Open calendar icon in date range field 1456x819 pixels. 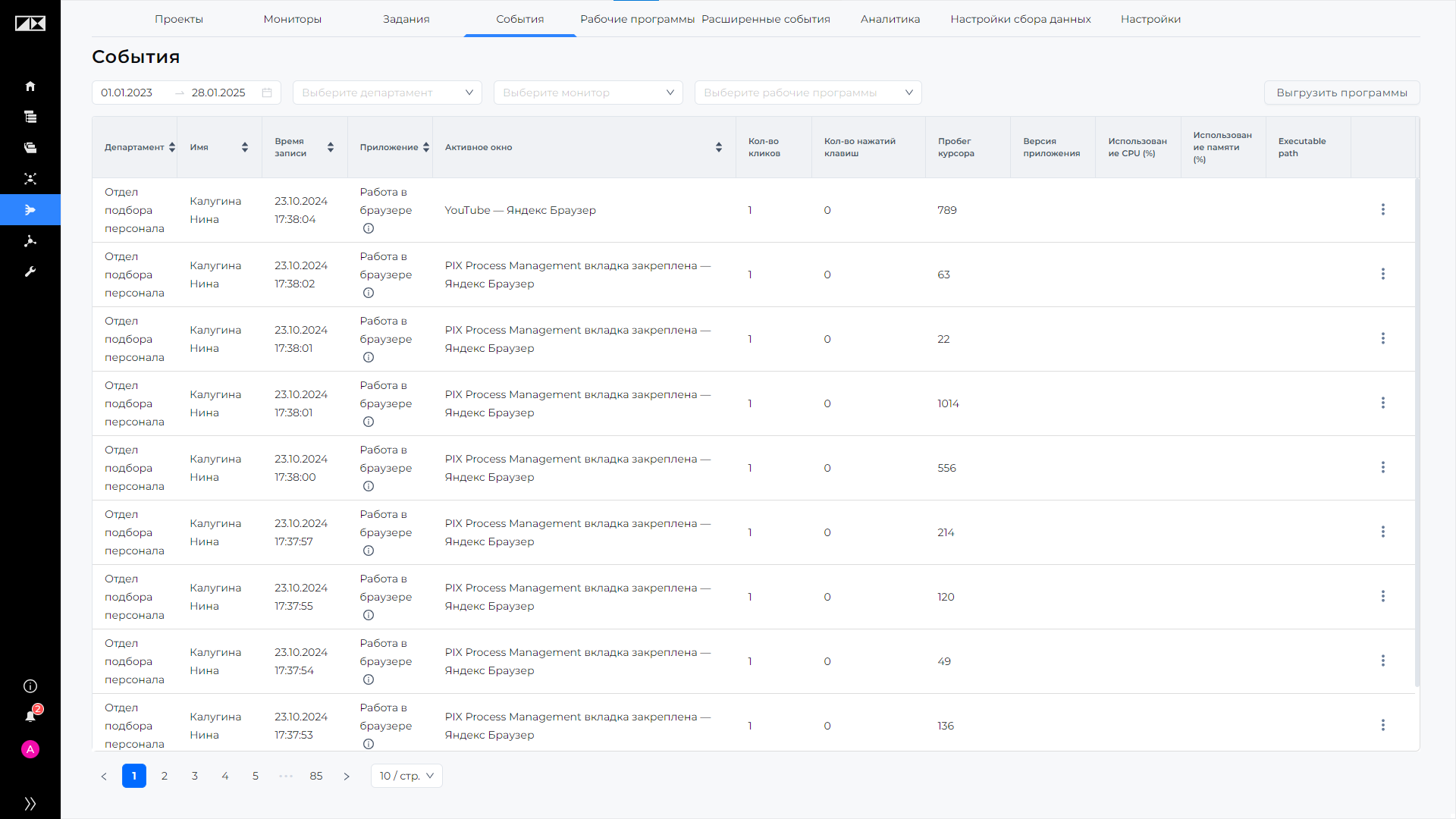tap(267, 93)
